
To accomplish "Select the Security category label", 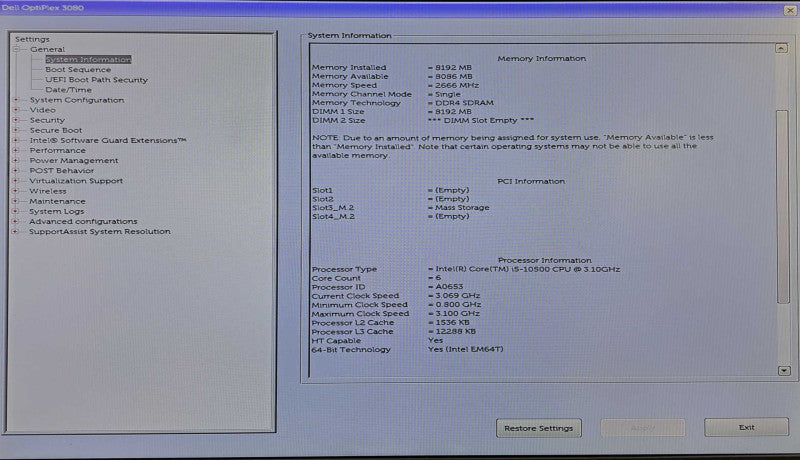I will click(47, 120).
